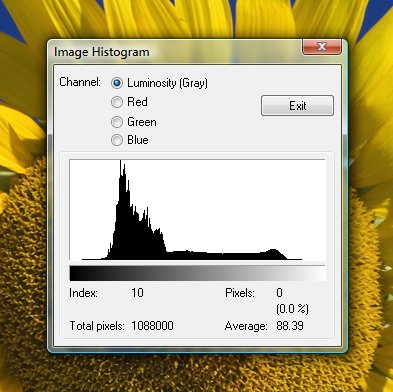Viewport: 393px width, 392px height.
Task: Click the Pixels percentage (0.0 %) text
Action: pos(292,309)
